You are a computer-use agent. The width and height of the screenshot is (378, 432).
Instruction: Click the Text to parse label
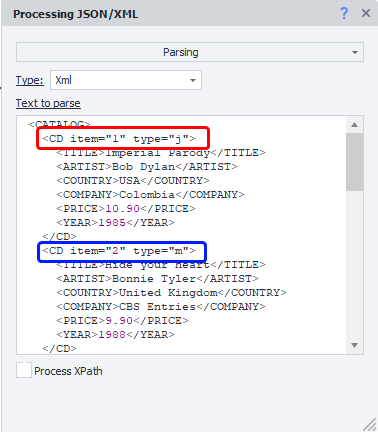[x=48, y=103]
